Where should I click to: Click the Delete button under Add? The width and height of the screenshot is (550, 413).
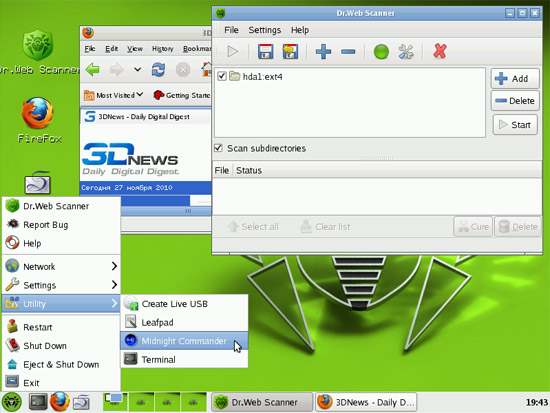point(515,101)
